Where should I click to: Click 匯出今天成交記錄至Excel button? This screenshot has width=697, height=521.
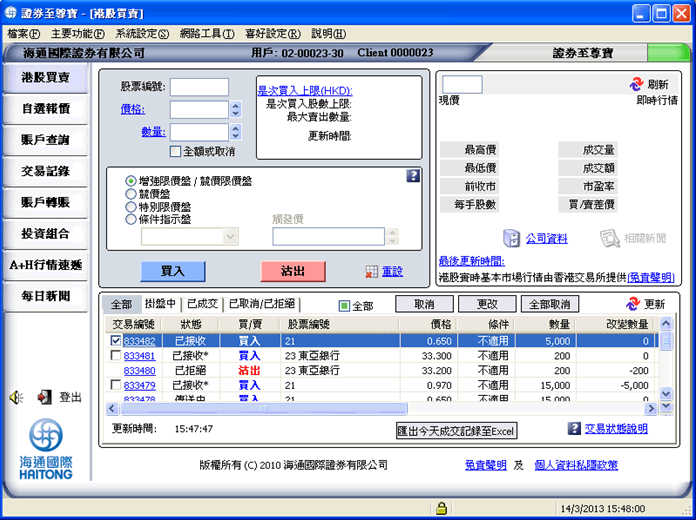point(457,431)
